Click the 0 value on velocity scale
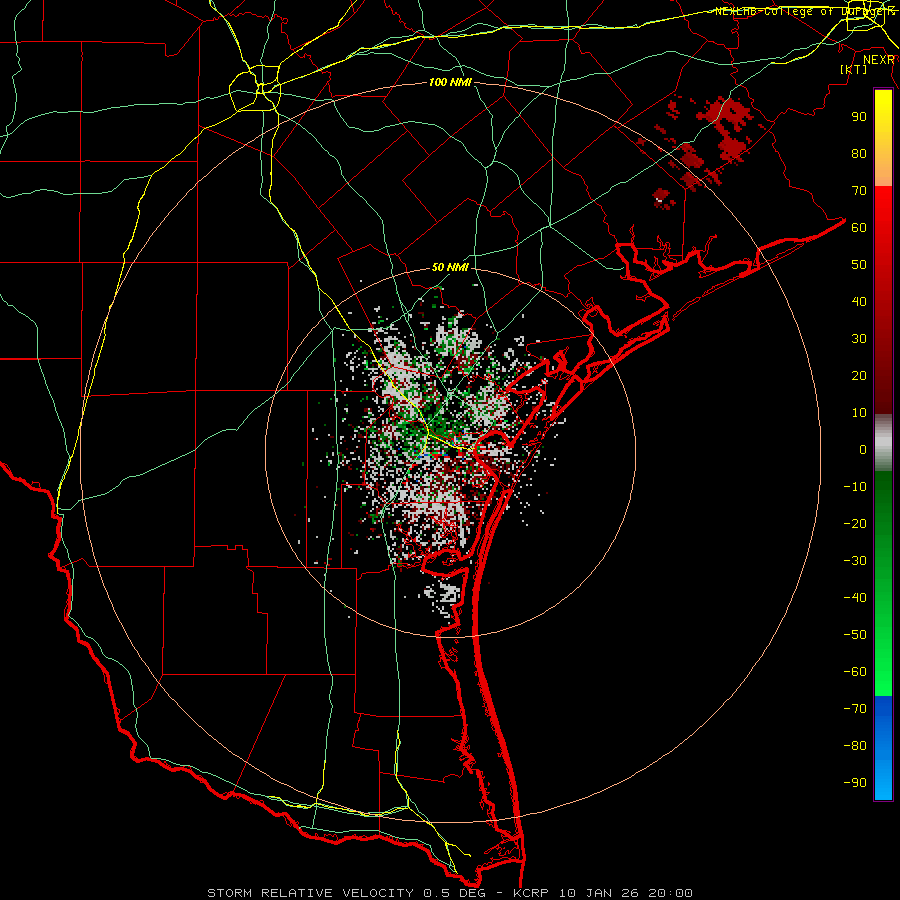900x900 pixels. (x=863, y=450)
